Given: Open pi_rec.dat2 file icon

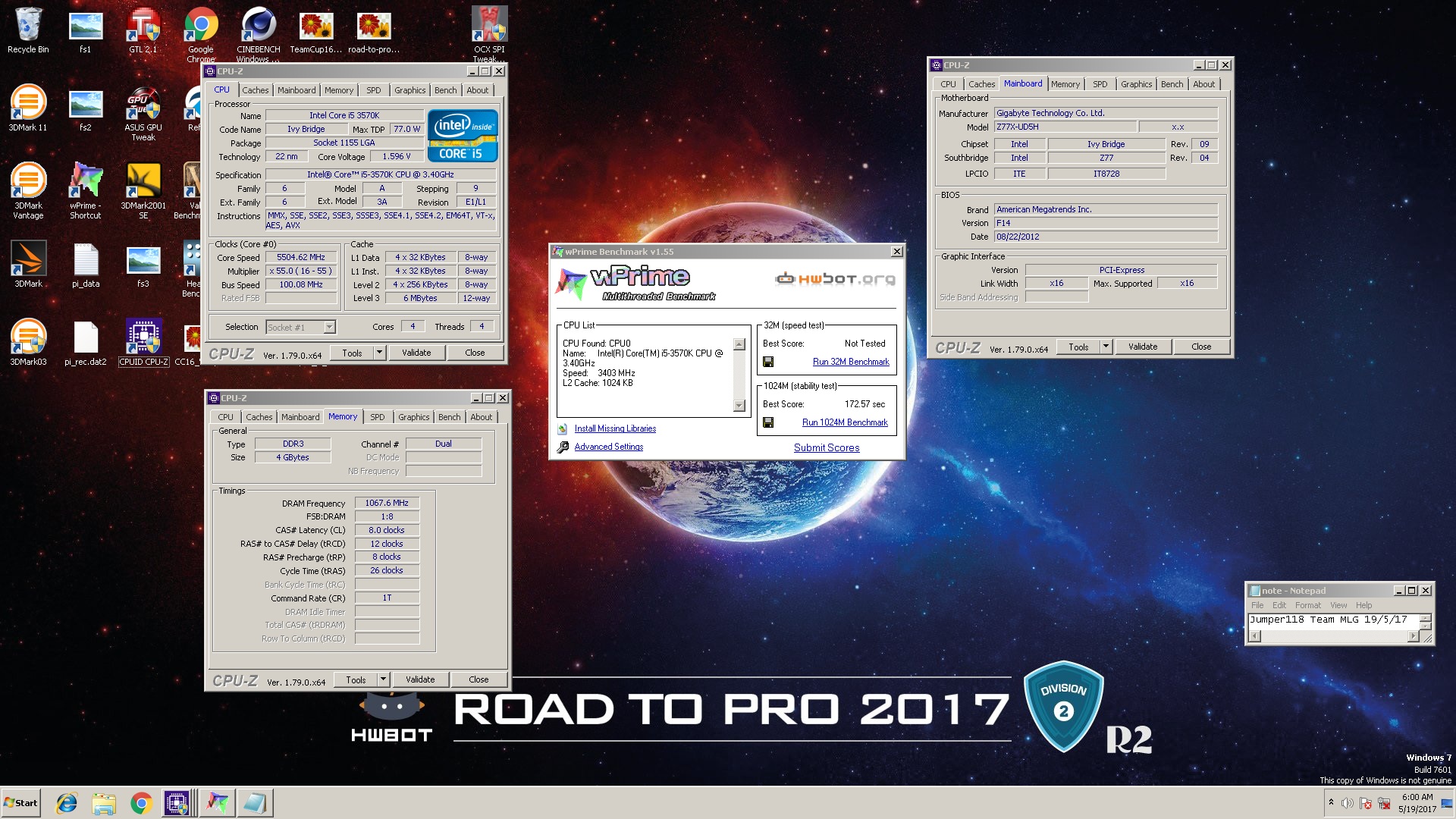Looking at the screenshot, I should pyautogui.click(x=86, y=342).
